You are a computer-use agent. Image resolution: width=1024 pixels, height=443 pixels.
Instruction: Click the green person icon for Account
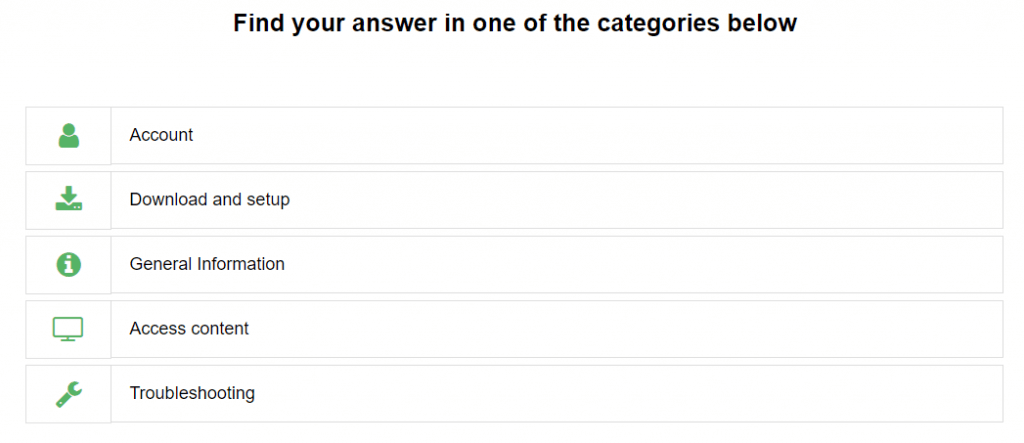69,135
